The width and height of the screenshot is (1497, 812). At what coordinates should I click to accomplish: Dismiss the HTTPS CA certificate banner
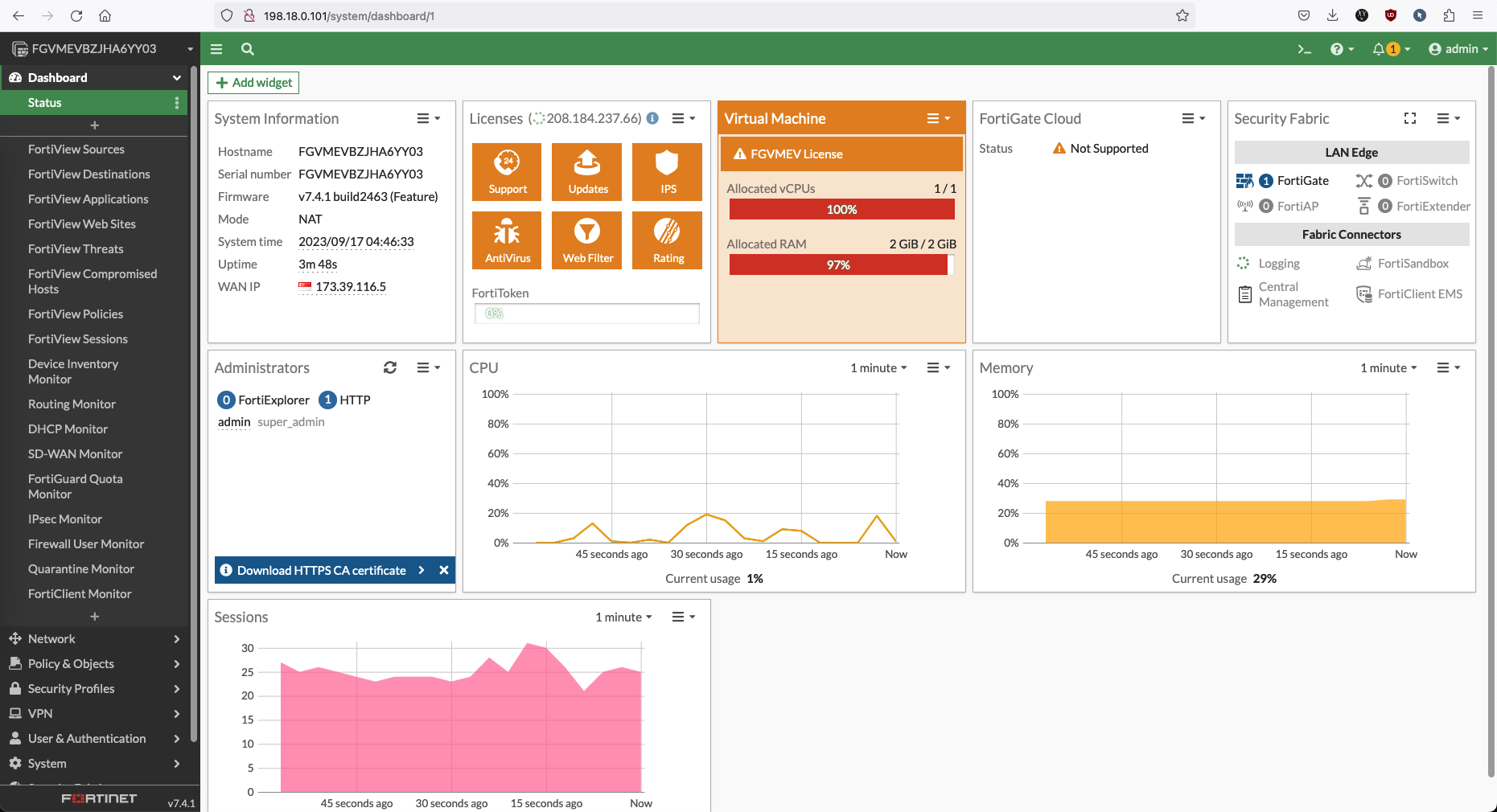pyautogui.click(x=443, y=570)
